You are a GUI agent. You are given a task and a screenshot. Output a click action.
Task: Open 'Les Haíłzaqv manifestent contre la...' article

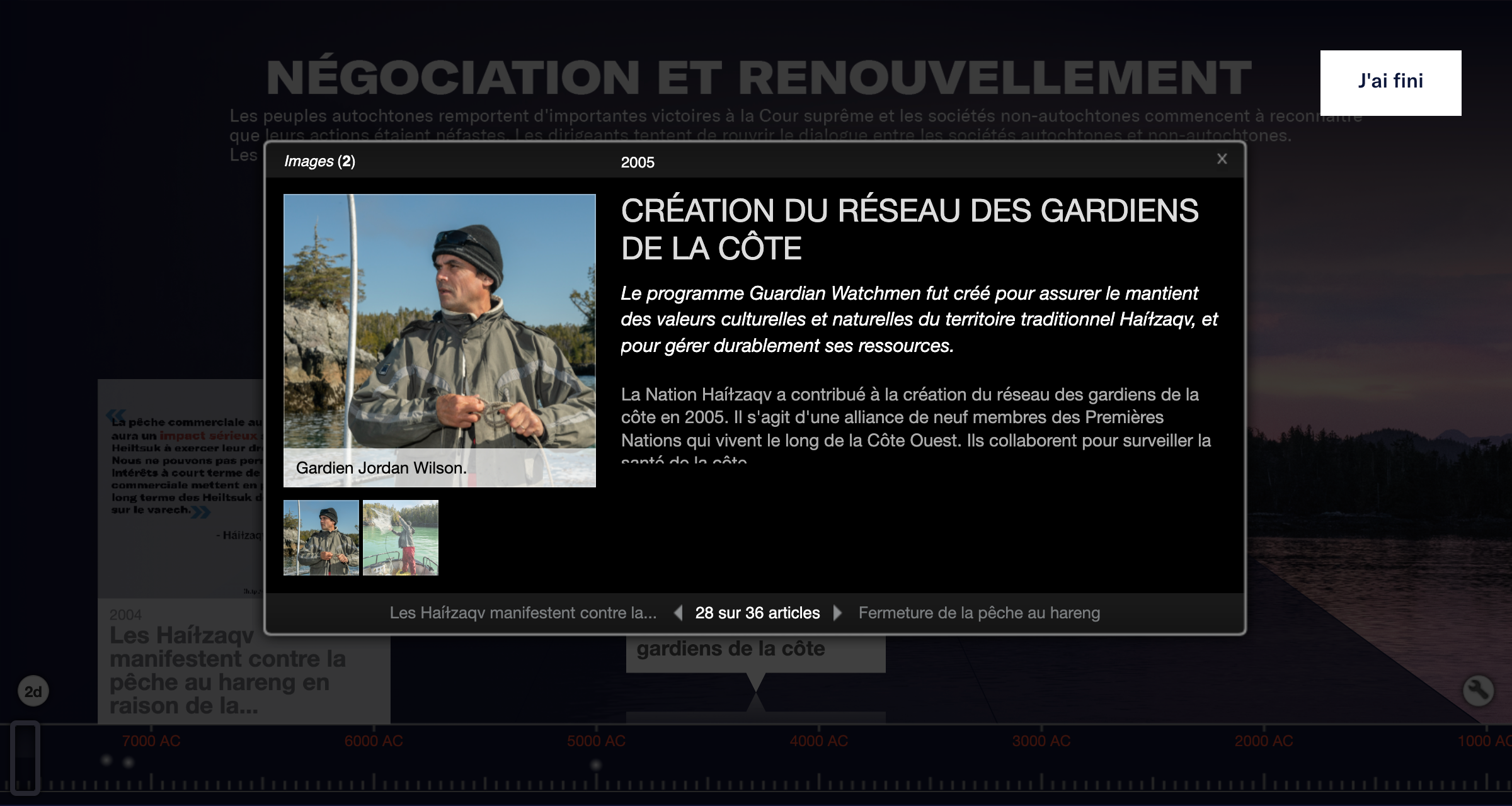523,613
